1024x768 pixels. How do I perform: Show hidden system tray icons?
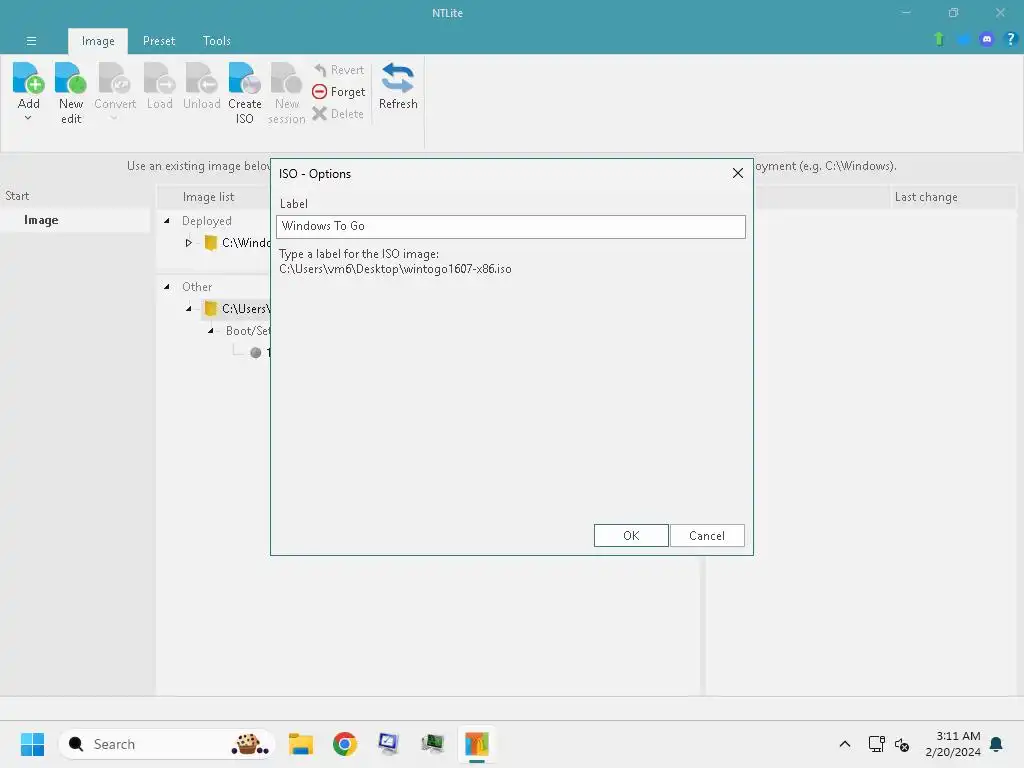844,744
